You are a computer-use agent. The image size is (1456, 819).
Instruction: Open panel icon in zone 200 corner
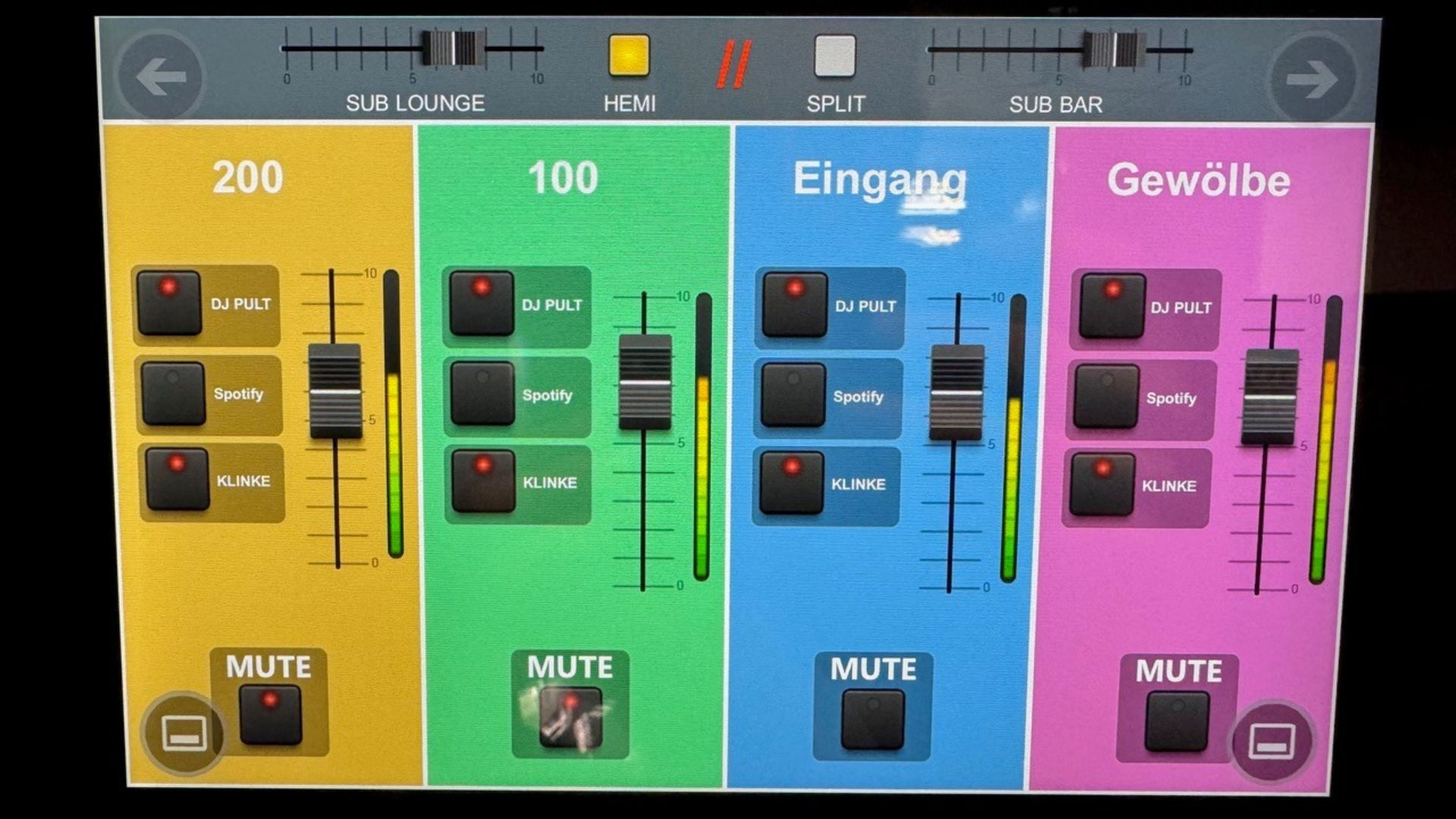click(184, 733)
